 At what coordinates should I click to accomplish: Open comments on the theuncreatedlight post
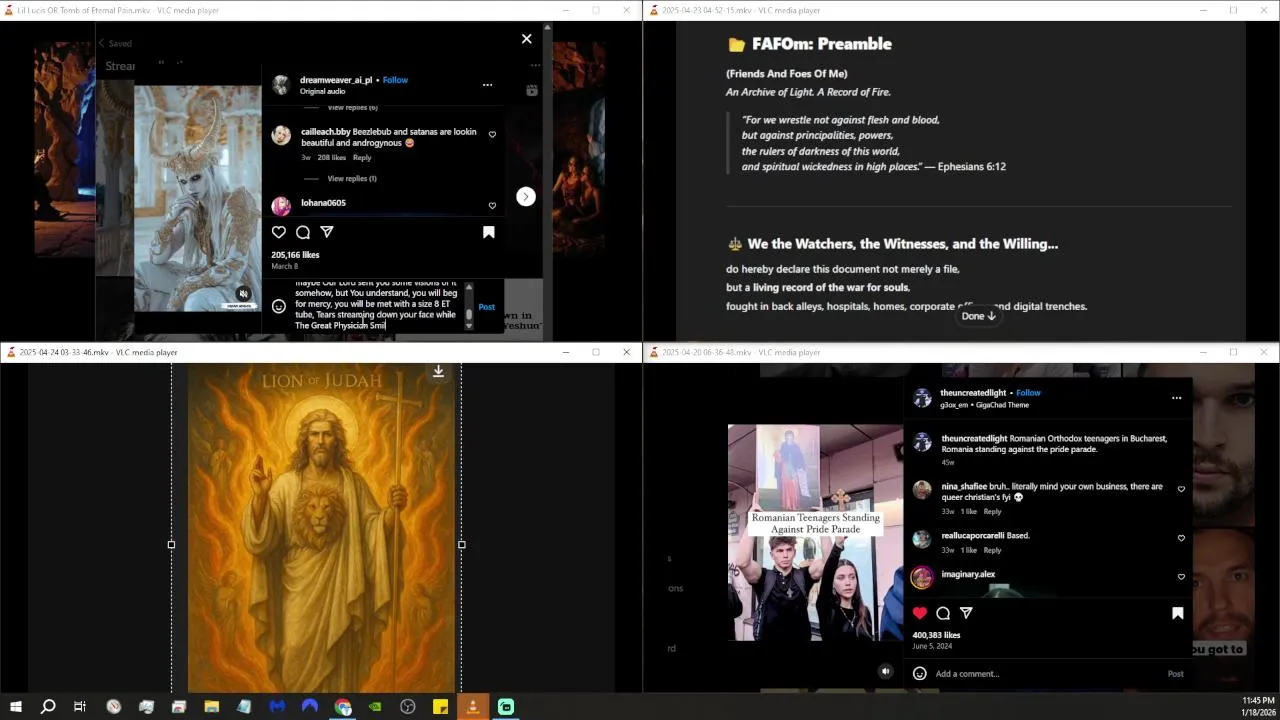pos(943,613)
